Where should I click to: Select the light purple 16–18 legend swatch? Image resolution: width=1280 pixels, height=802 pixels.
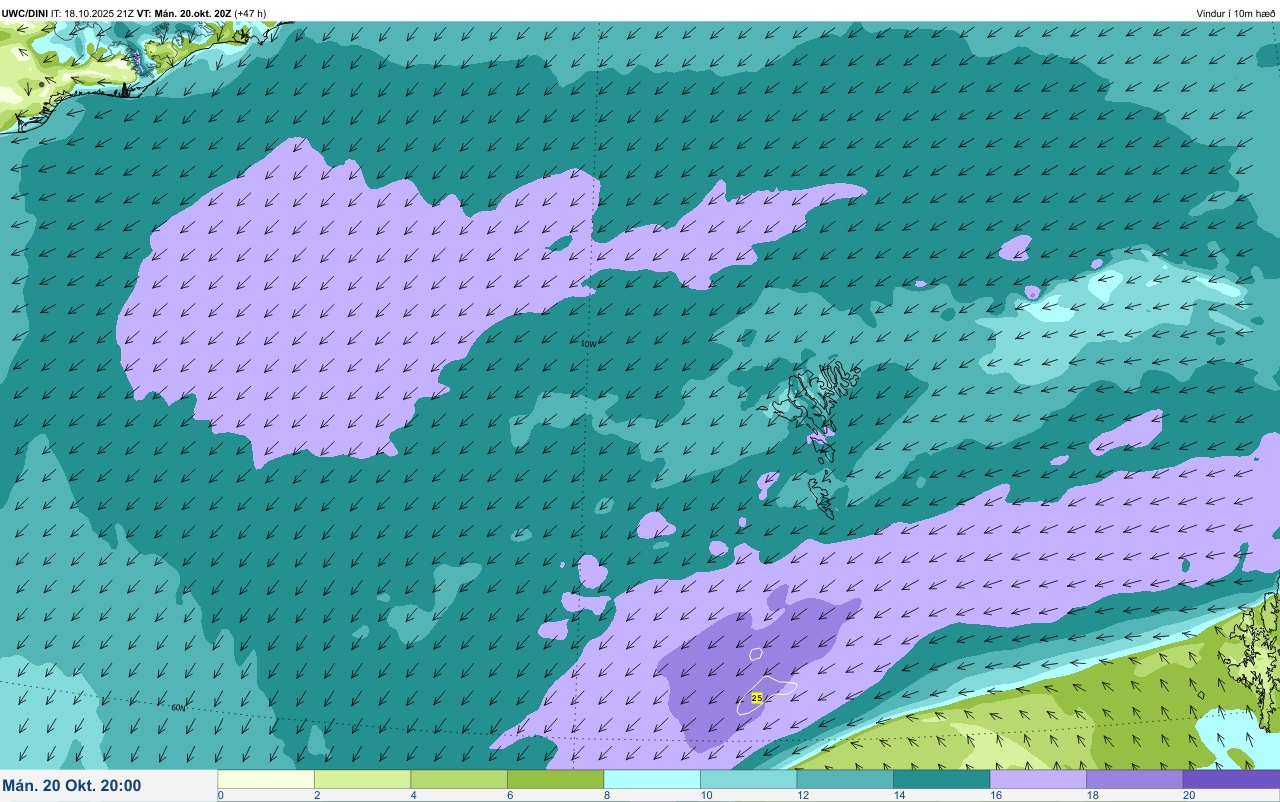[x=1038, y=779]
